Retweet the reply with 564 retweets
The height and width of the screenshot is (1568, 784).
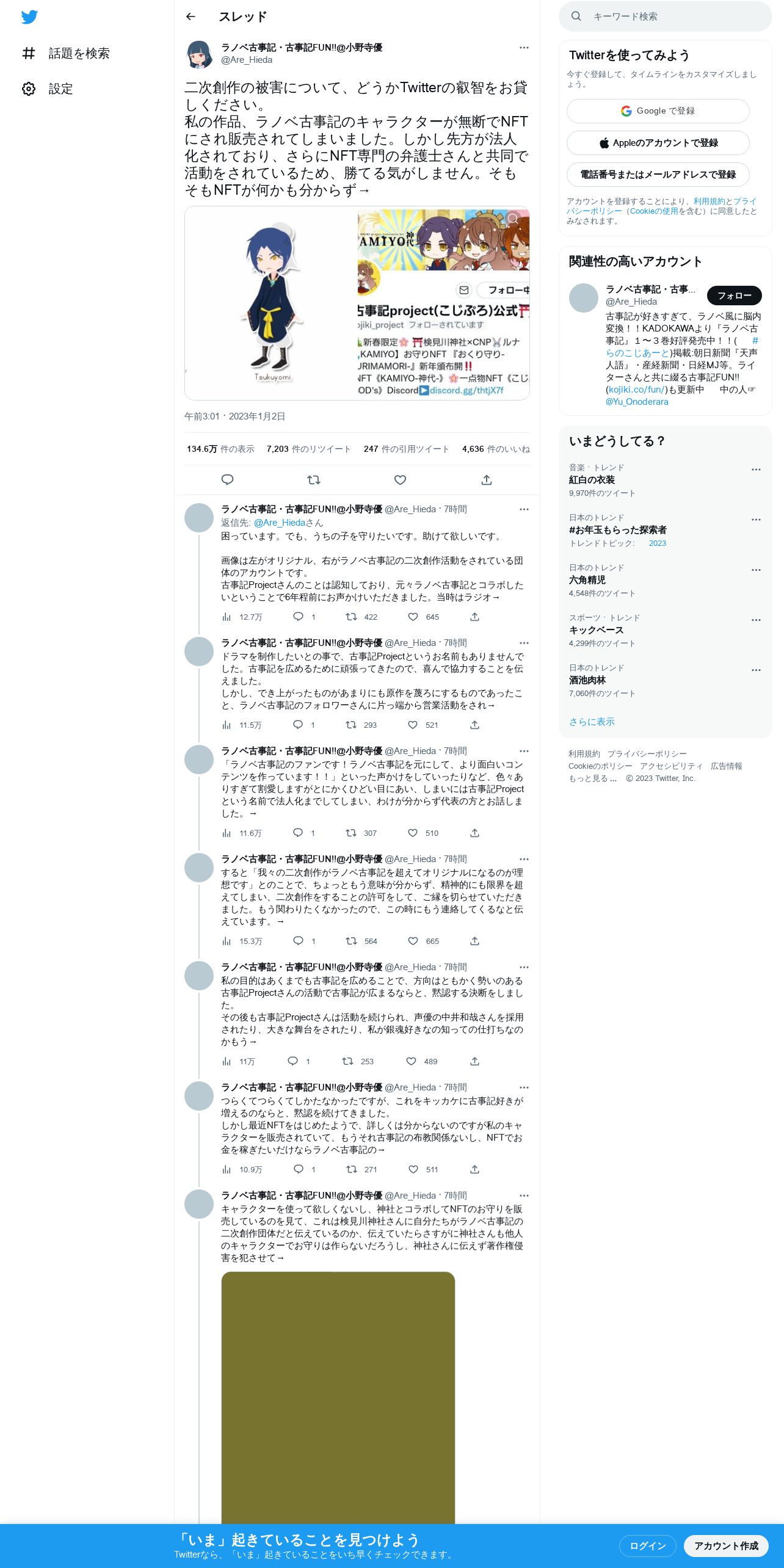(351, 941)
